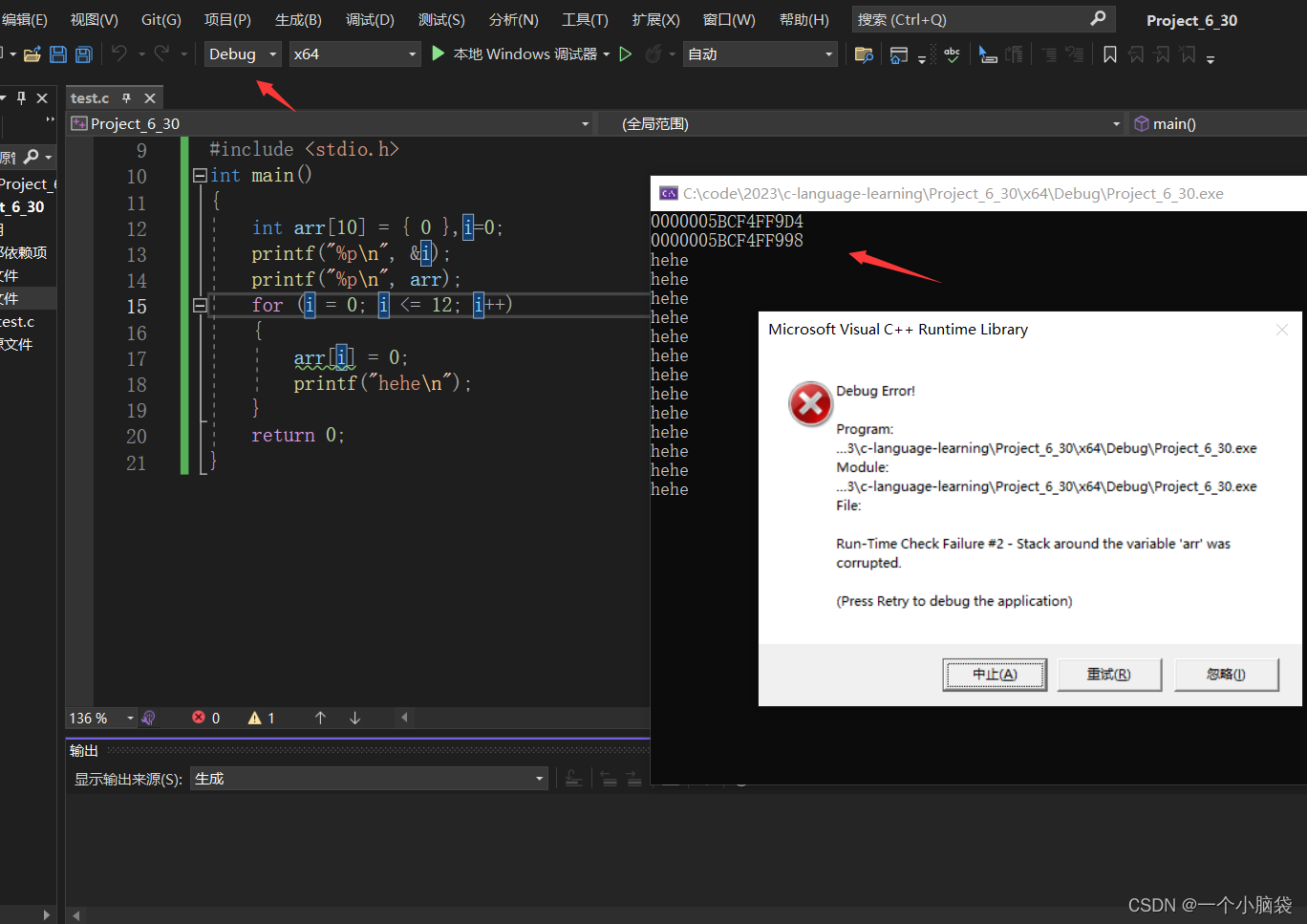This screenshot has height=924, width=1307.
Task: Open the 帮助(H) menu
Action: coord(804,19)
